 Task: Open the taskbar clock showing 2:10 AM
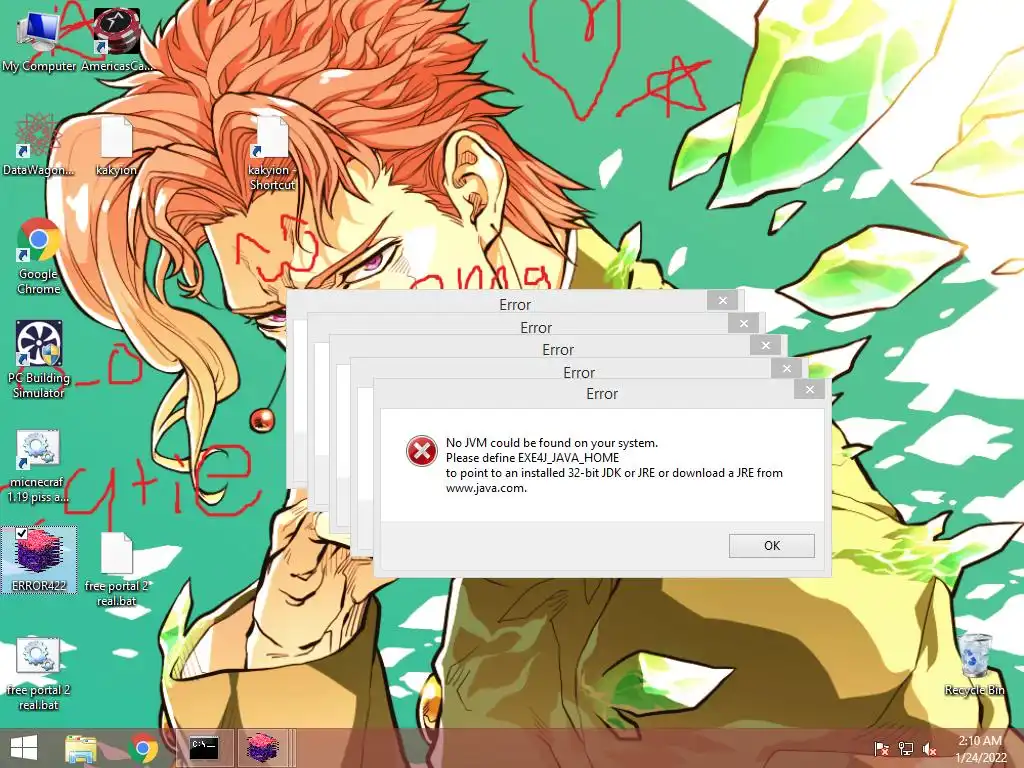pyautogui.click(x=980, y=748)
